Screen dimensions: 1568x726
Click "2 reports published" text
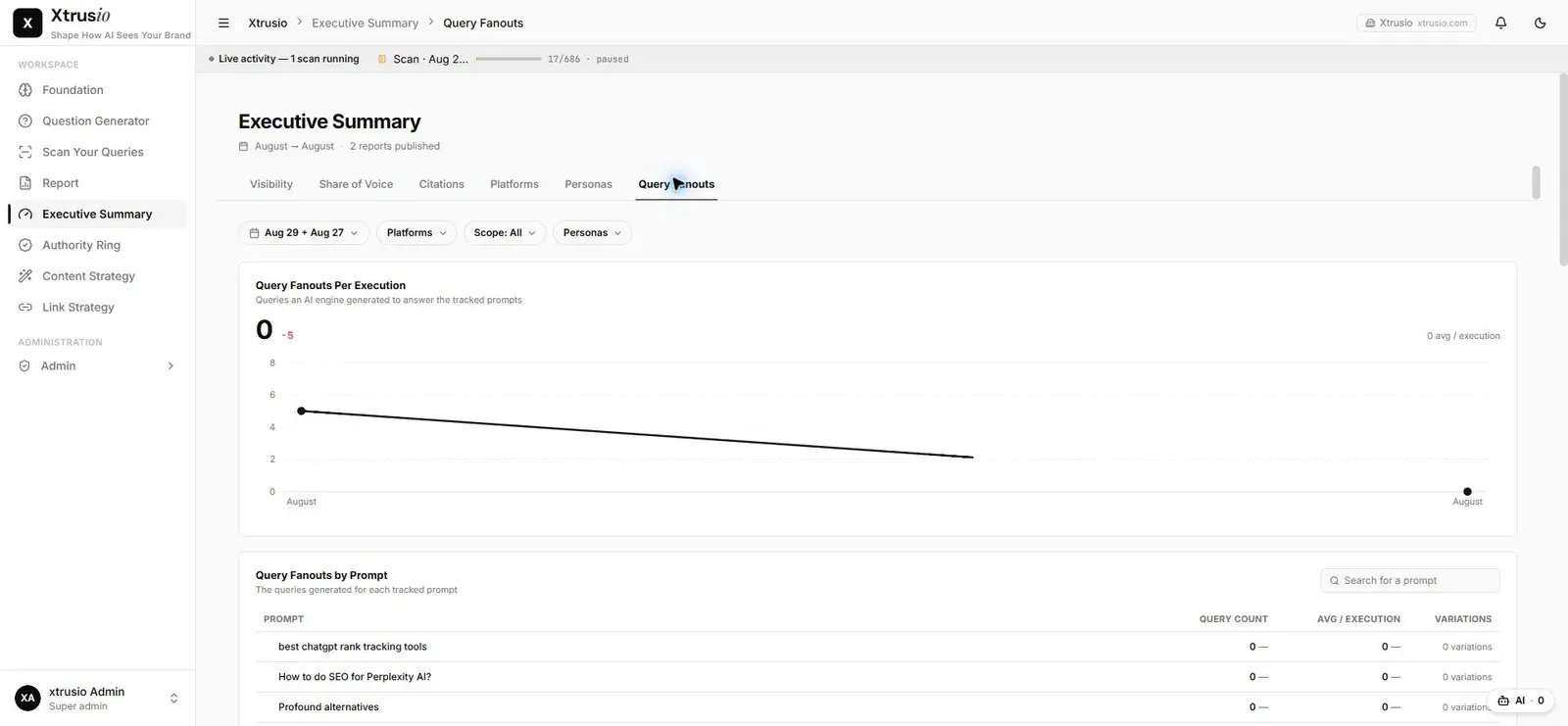coord(395,146)
